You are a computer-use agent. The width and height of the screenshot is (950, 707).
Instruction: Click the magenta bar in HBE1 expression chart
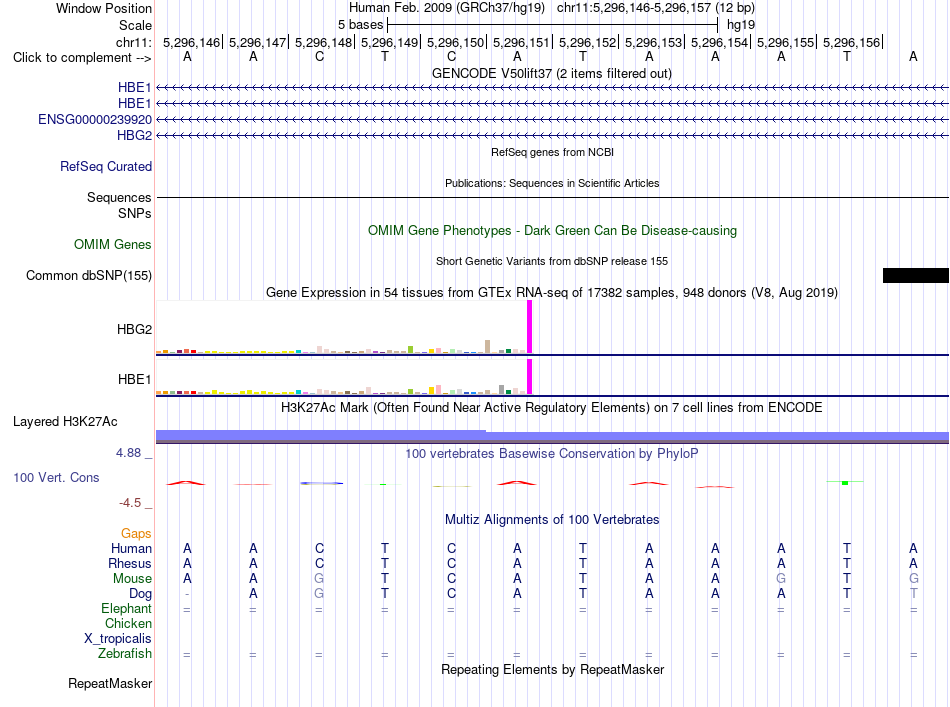coord(530,376)
